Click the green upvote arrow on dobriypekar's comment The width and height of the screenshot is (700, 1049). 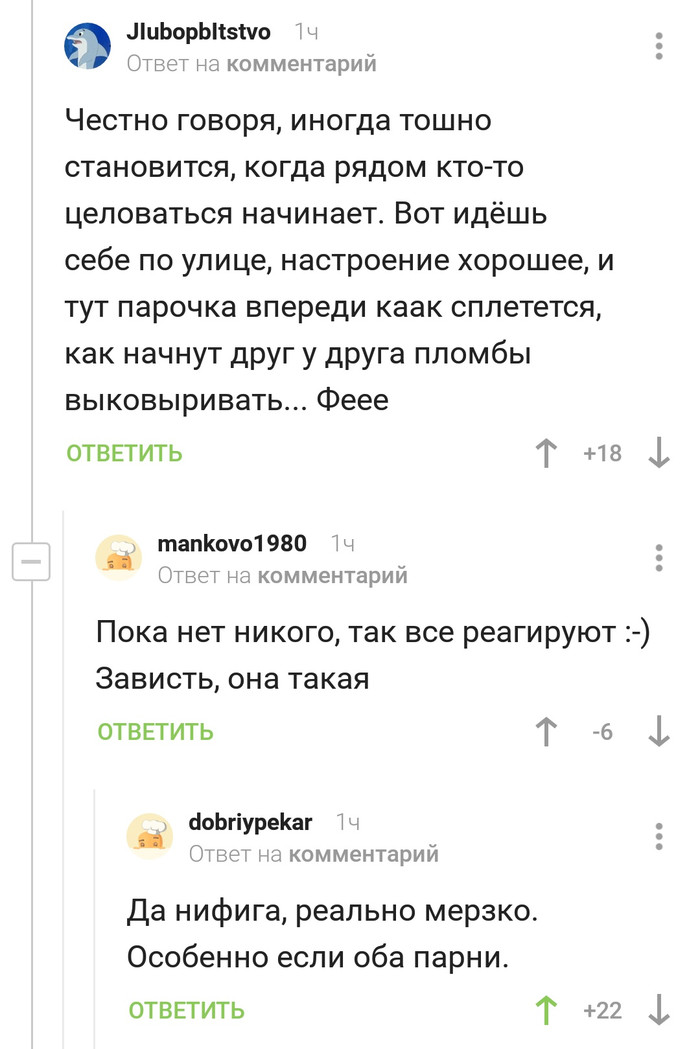[x=546, y=1010]
